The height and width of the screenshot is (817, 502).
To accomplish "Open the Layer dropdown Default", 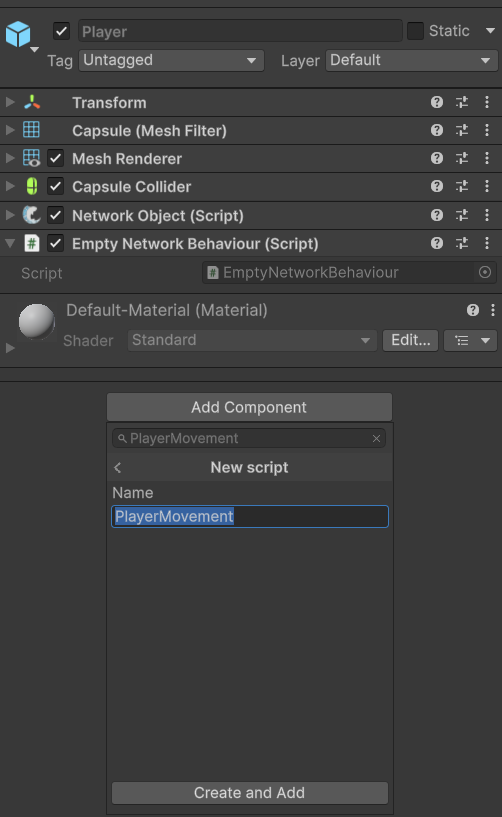I will (x=412, y=60).
